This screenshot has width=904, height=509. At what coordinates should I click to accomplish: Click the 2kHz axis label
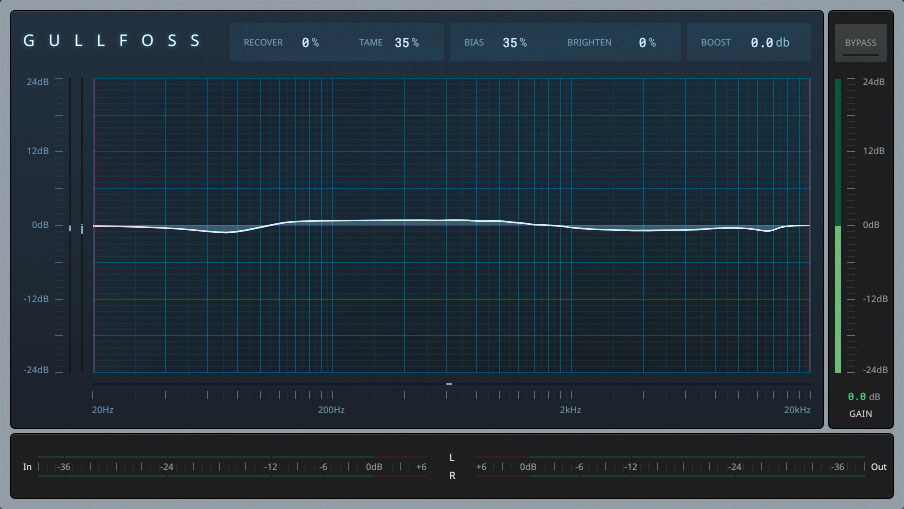570,410
